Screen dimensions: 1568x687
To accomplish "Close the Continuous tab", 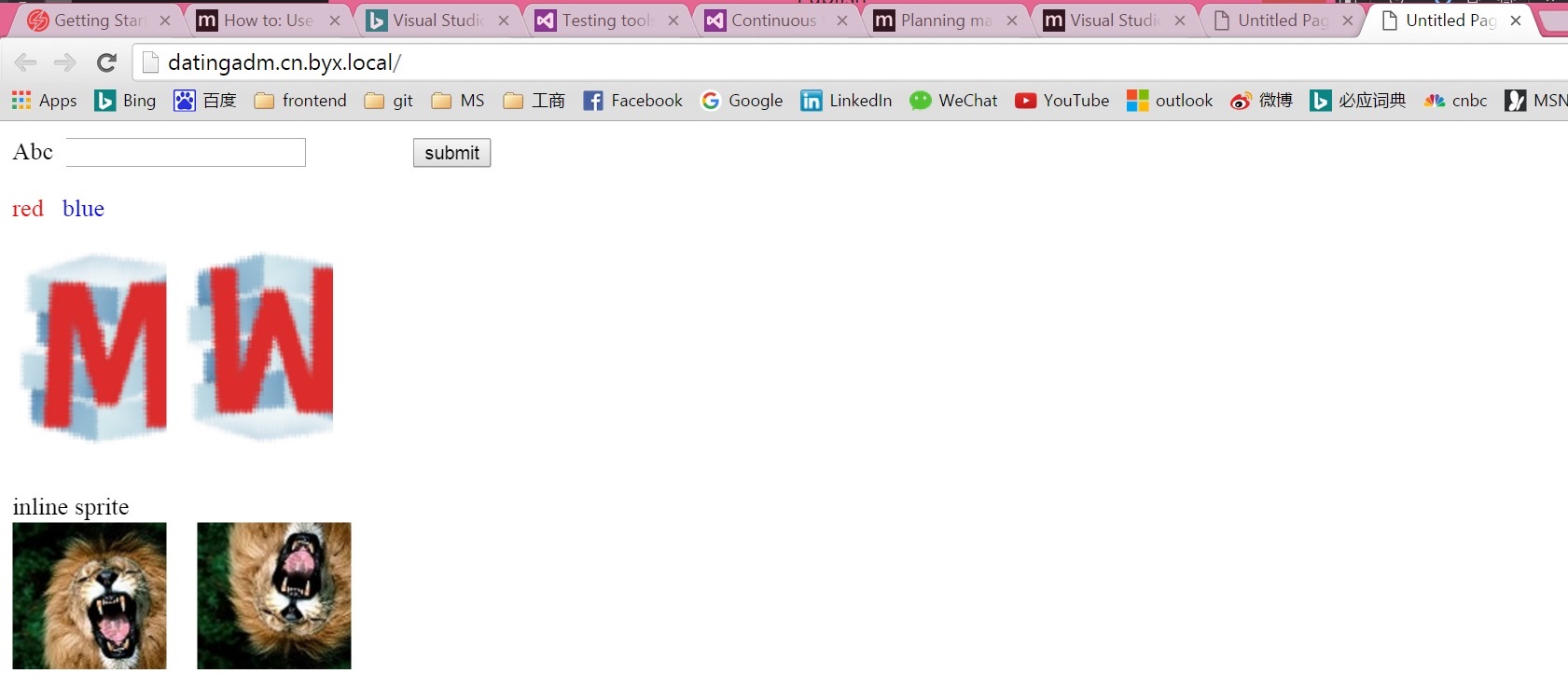I will click(842, 21).
